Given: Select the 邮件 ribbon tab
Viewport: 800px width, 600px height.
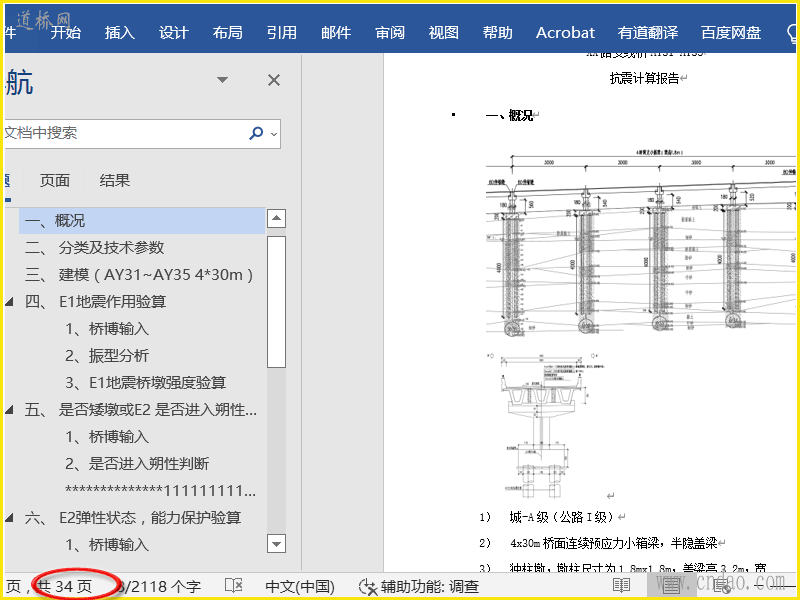Looking at the screenshot, I should pyautogui.click(x=336, y=33).
